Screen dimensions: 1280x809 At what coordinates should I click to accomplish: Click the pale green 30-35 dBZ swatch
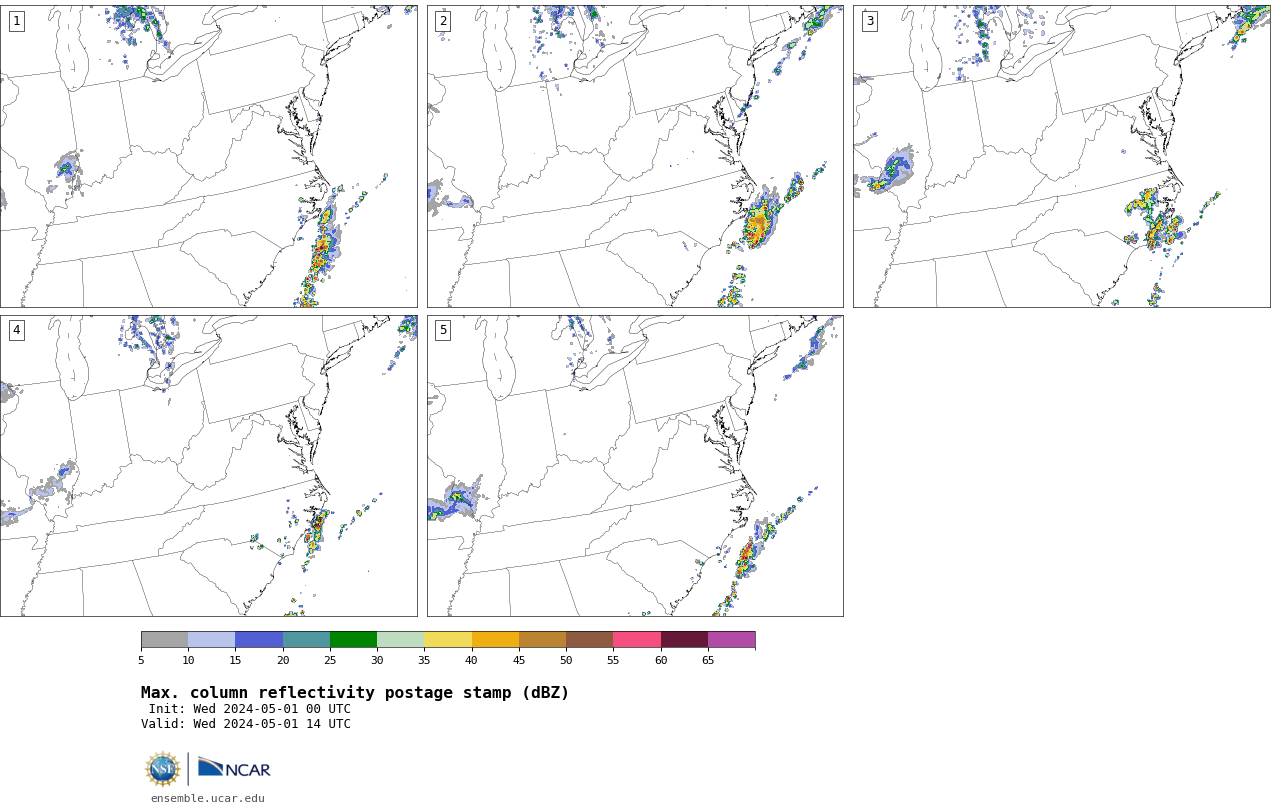(x=400, y=639)
